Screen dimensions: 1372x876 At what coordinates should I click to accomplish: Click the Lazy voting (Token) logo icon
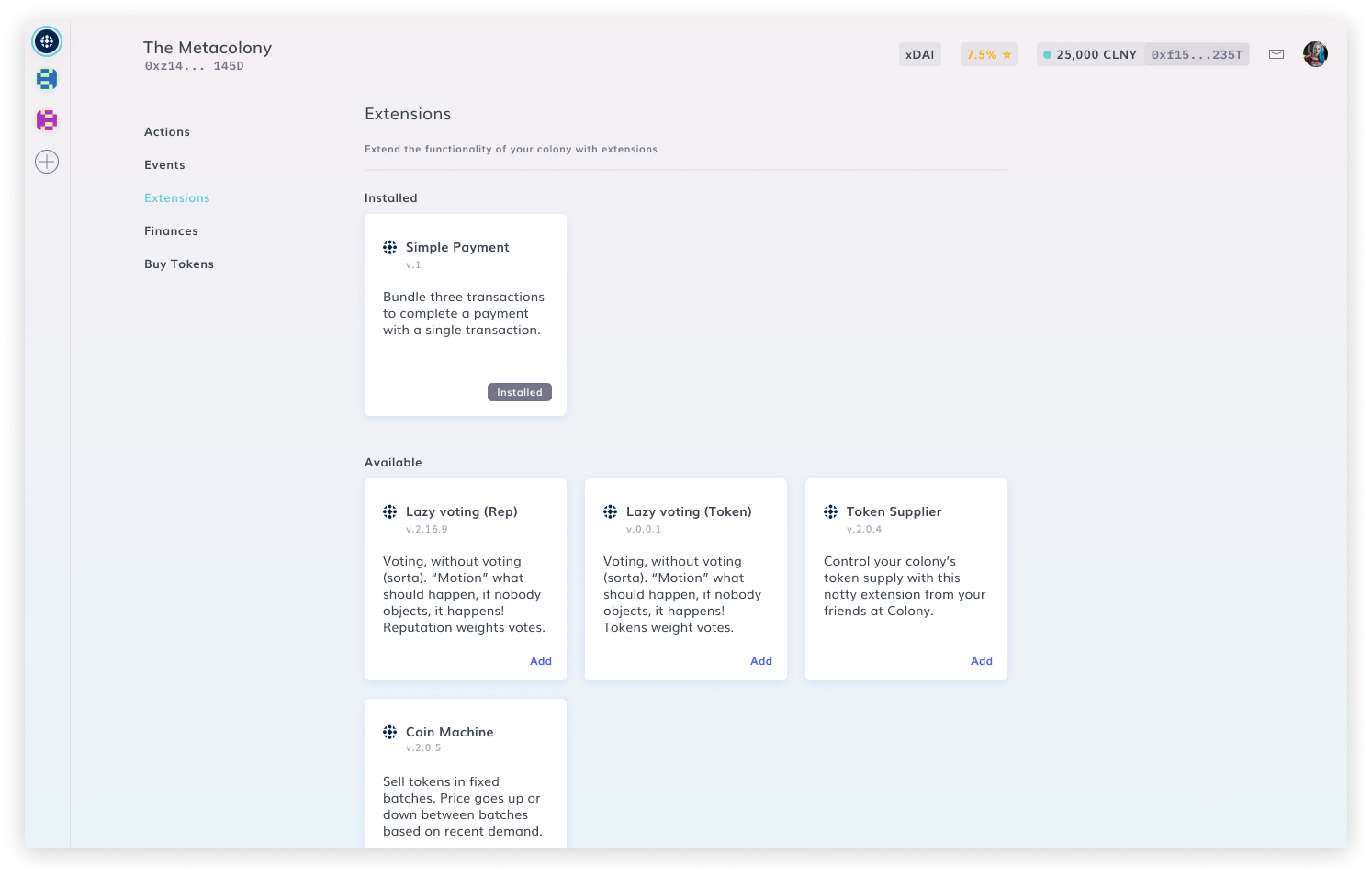[611, 511]
